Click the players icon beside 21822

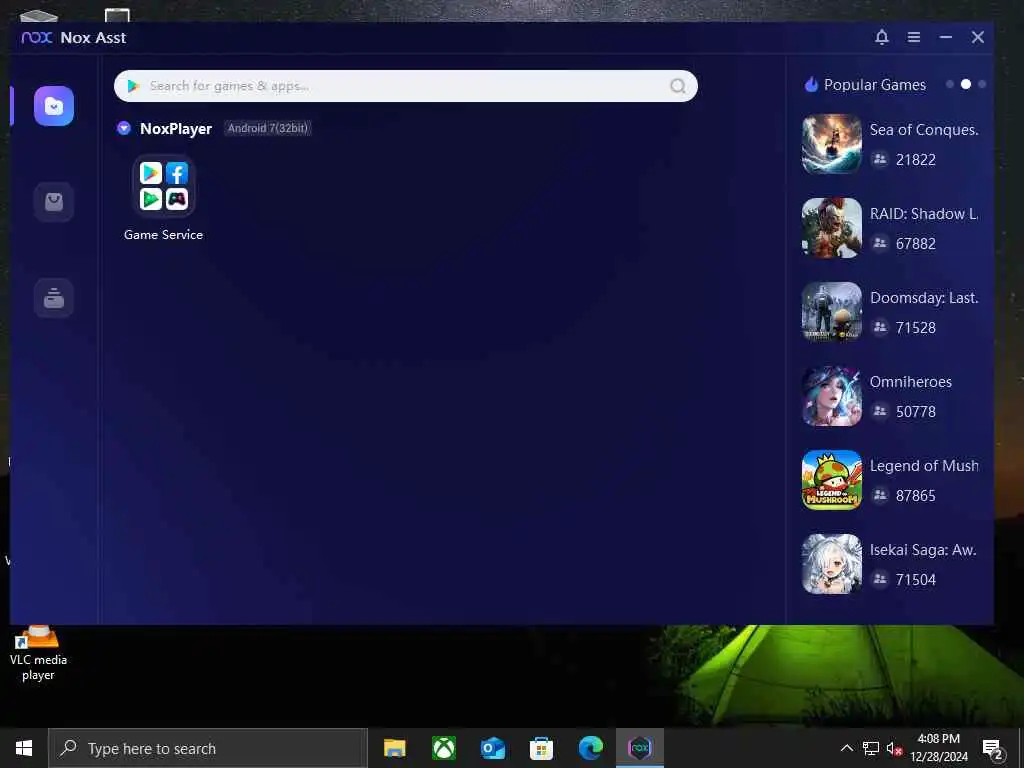click(880, 159)
